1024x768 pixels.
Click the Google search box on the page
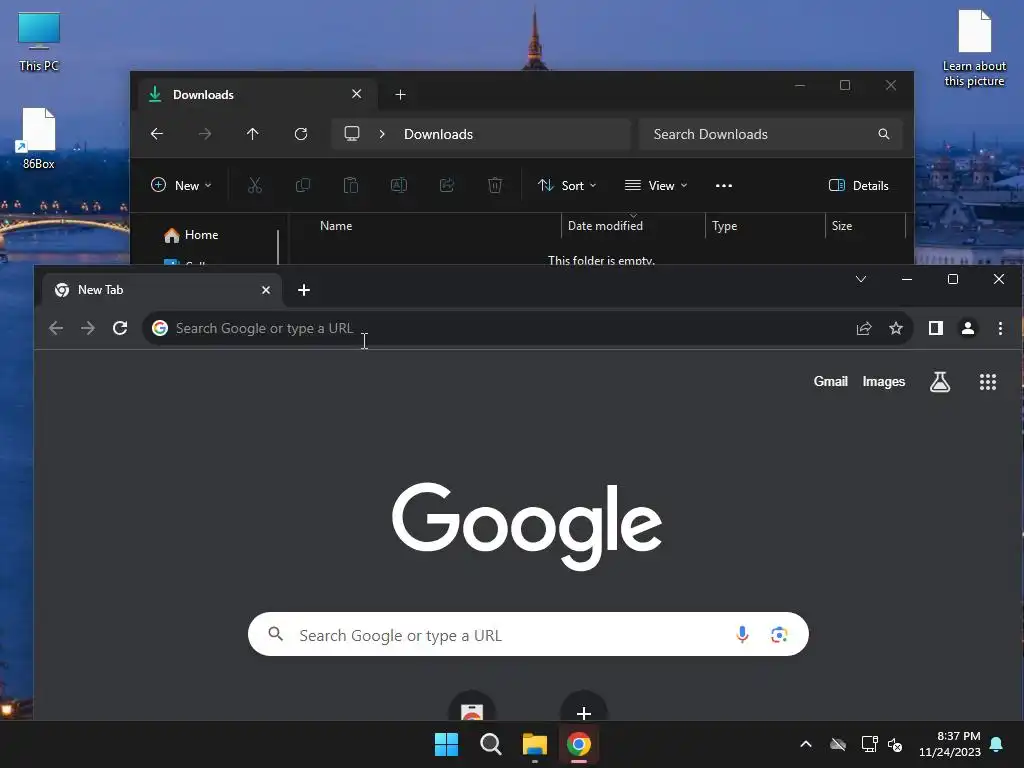point(528,634)
